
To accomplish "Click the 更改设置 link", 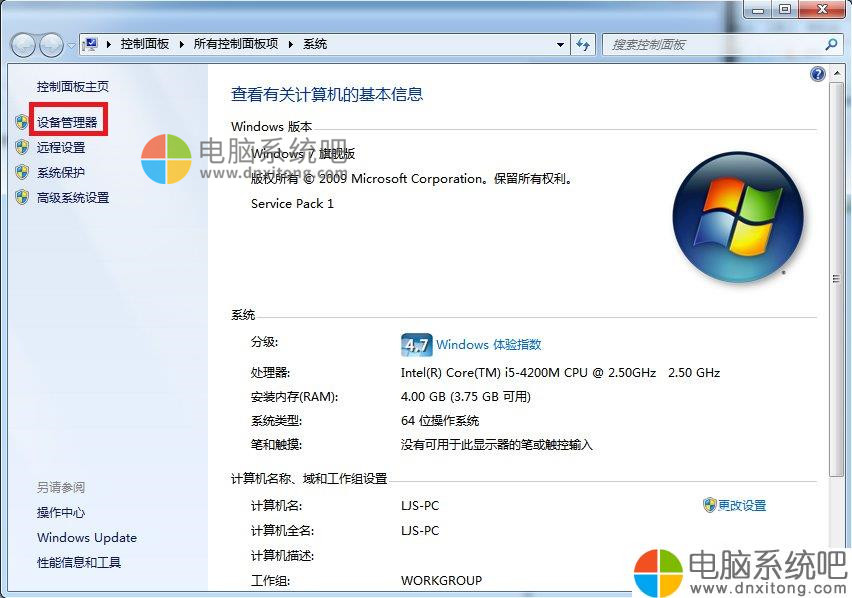I will (741, 506).
